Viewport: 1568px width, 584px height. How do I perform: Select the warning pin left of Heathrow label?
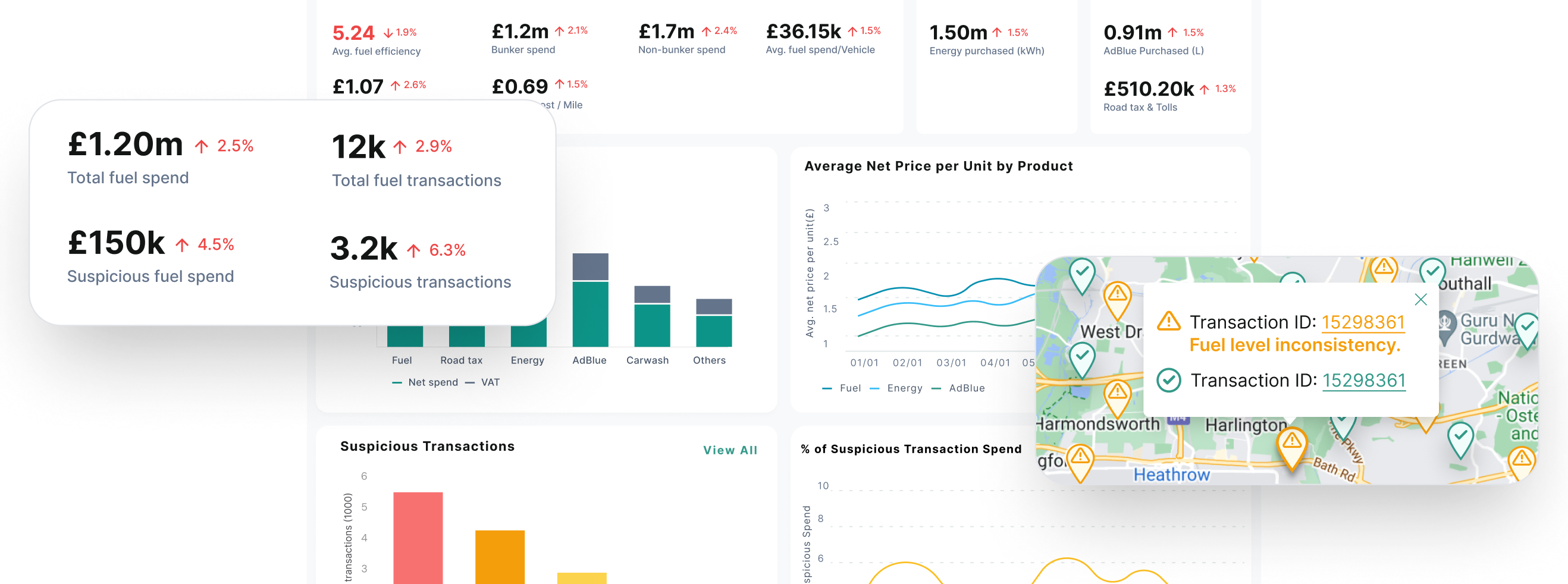click(x=1080, y=462)
